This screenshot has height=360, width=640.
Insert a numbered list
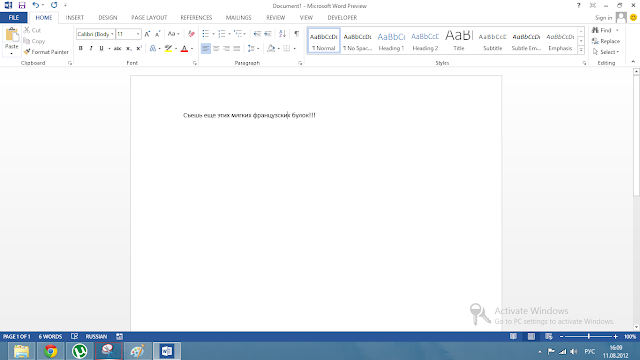pos(222,33)
